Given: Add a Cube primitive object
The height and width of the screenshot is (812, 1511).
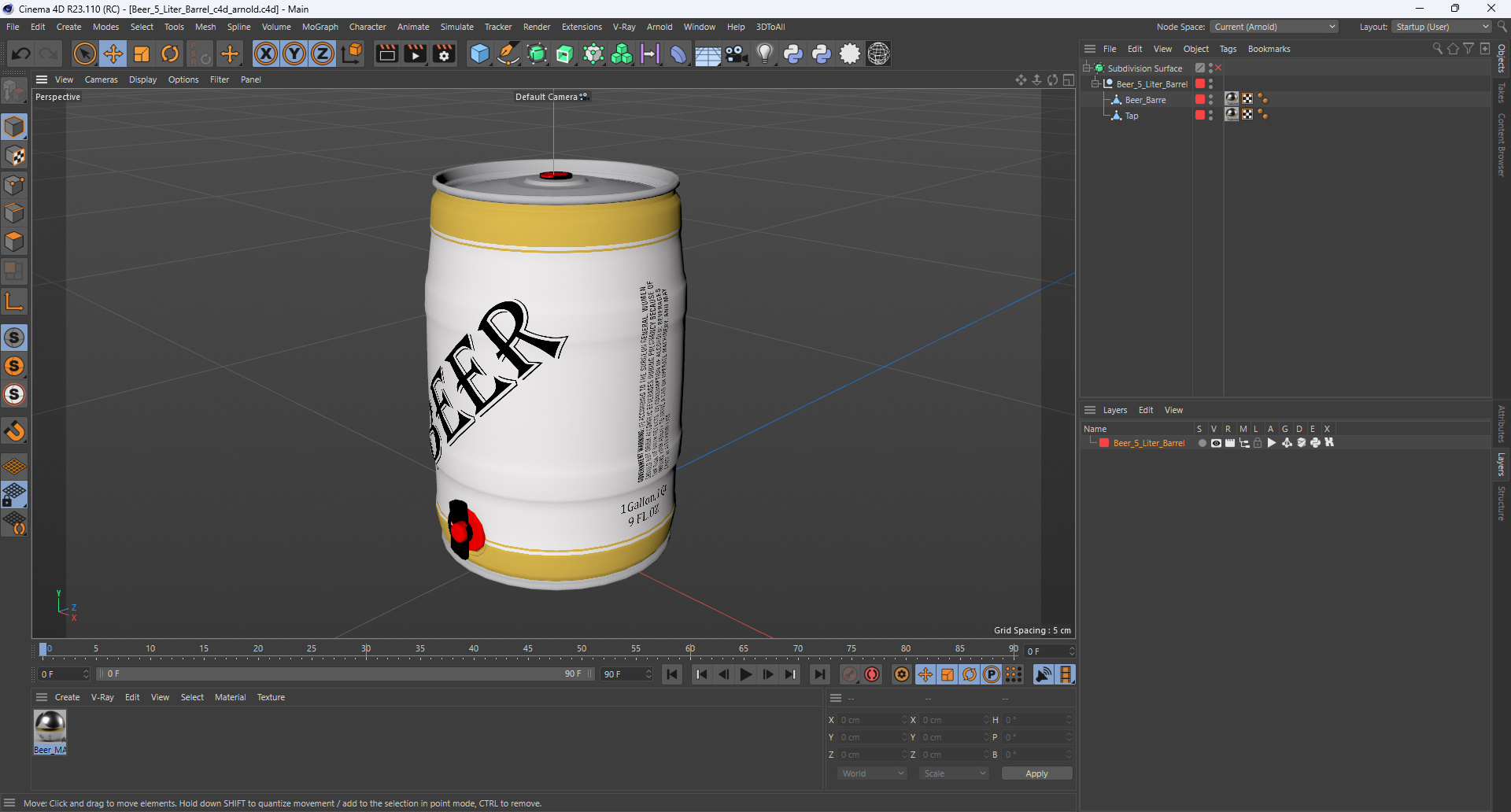Looking at the screenshot, I should 479,54.
